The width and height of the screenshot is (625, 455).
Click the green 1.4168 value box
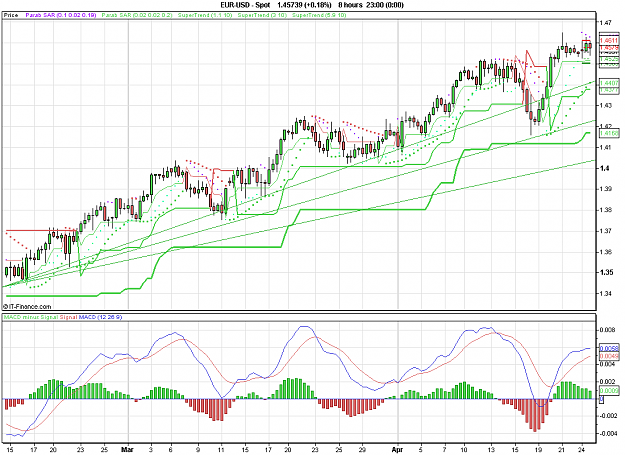point(609,133)
